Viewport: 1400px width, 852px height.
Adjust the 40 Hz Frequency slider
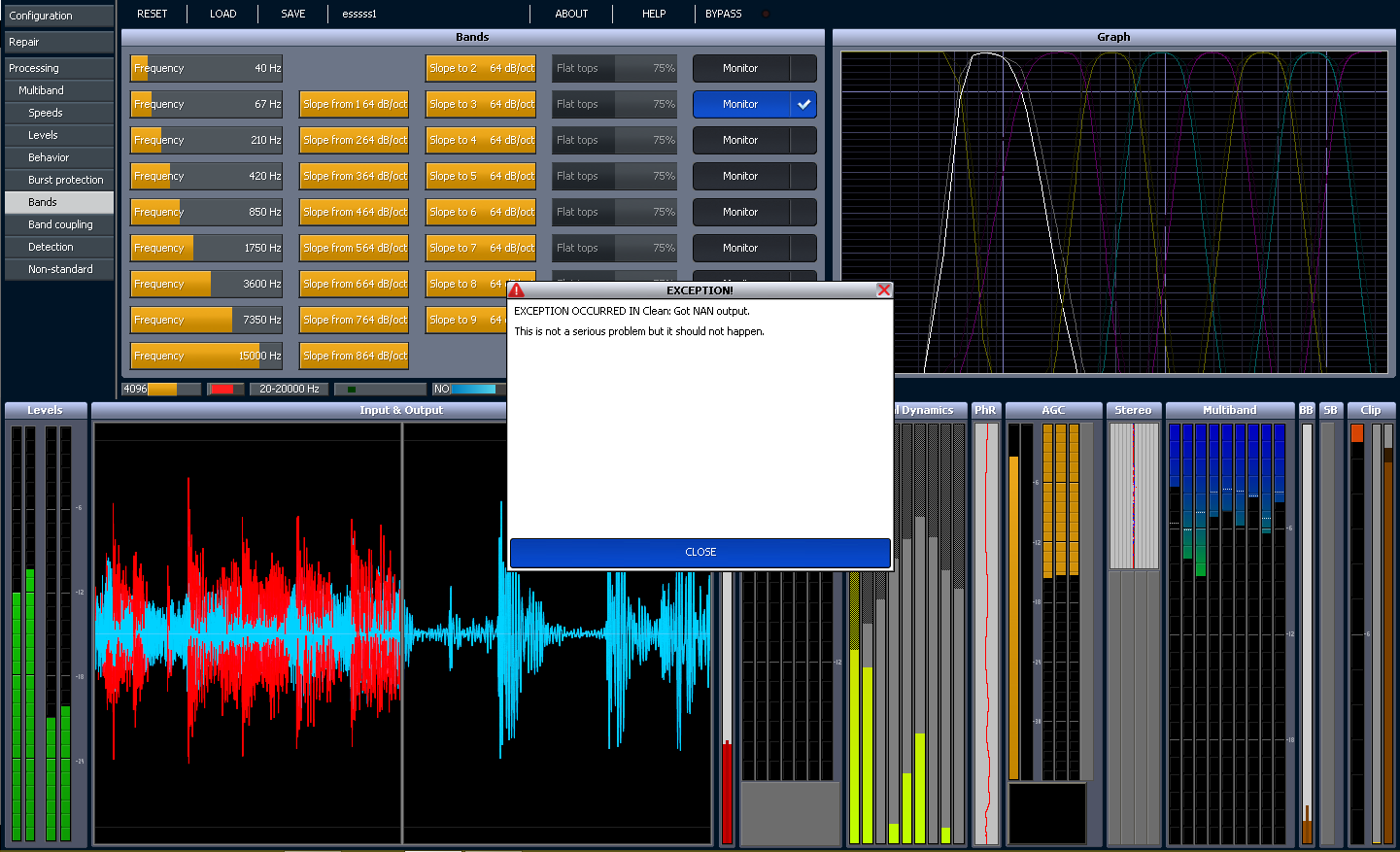(206, 68)
